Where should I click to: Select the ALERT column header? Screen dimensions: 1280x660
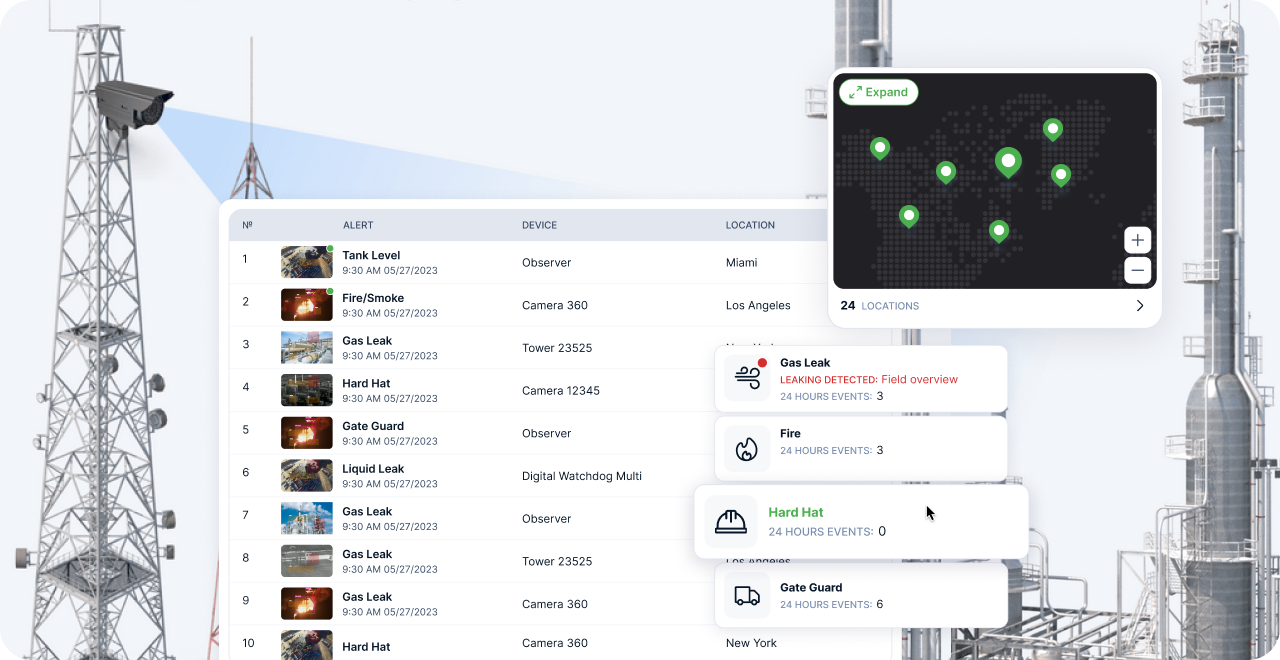click(358, 225)
